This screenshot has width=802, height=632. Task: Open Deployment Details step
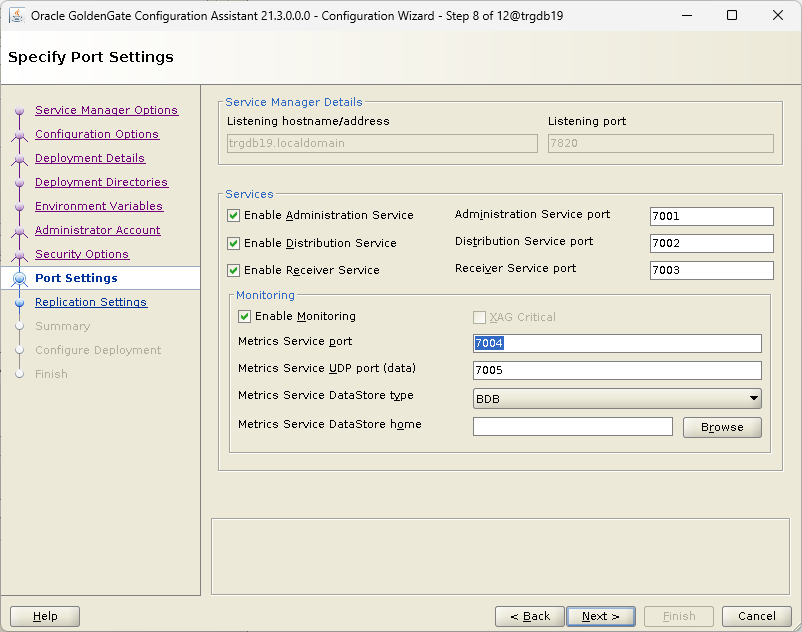pos(90,158)
